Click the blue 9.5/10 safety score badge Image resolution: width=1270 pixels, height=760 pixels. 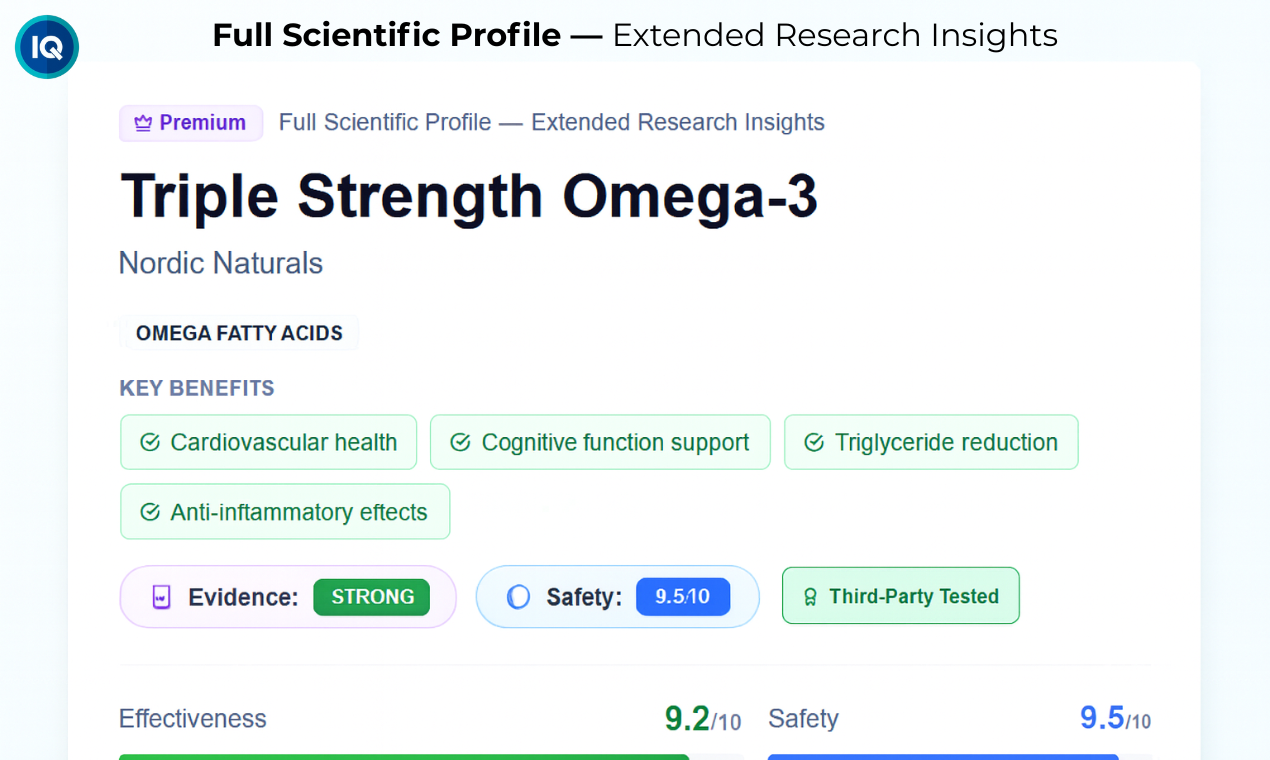683,597
